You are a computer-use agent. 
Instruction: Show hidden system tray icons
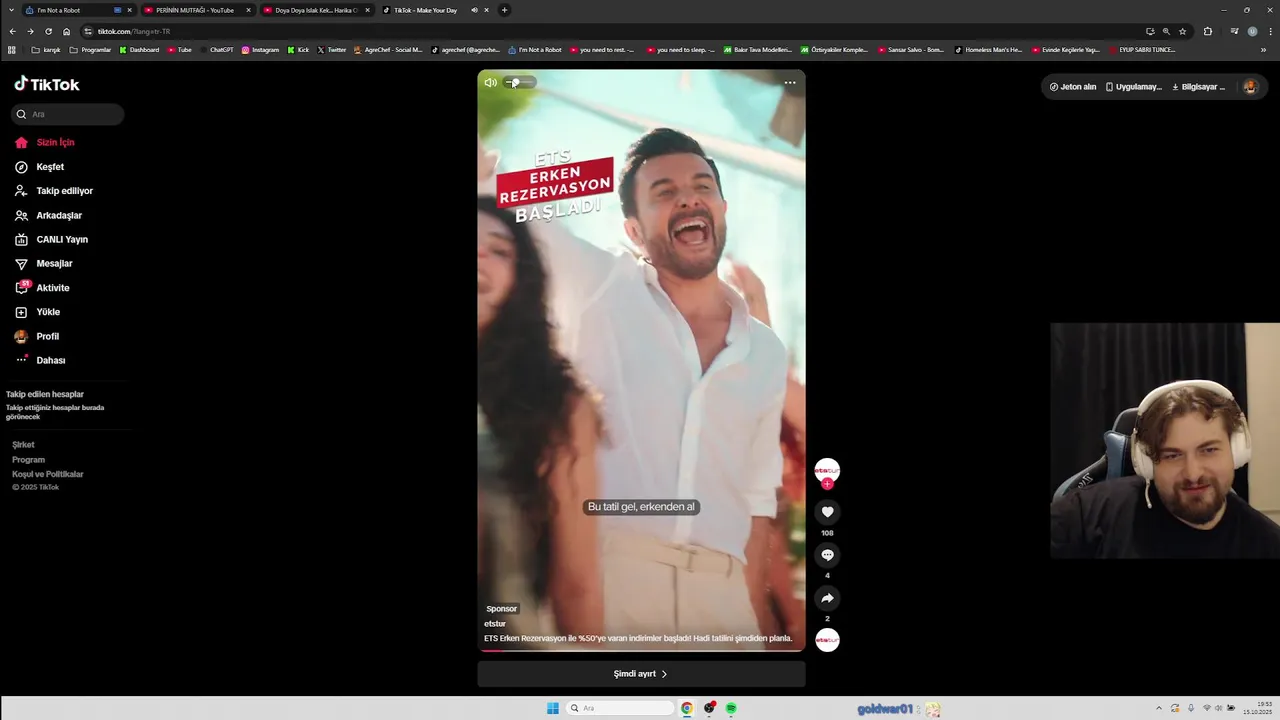pyautogui.click(x=1159, y=708)
